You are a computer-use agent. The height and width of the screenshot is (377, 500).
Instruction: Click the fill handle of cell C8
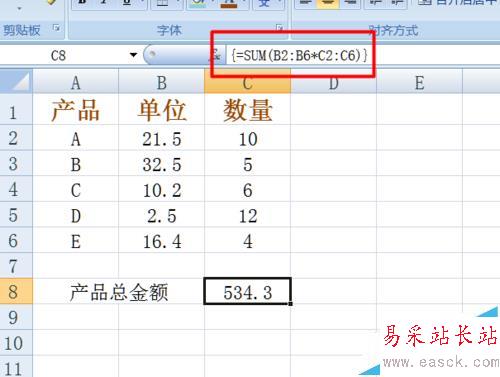291,303
